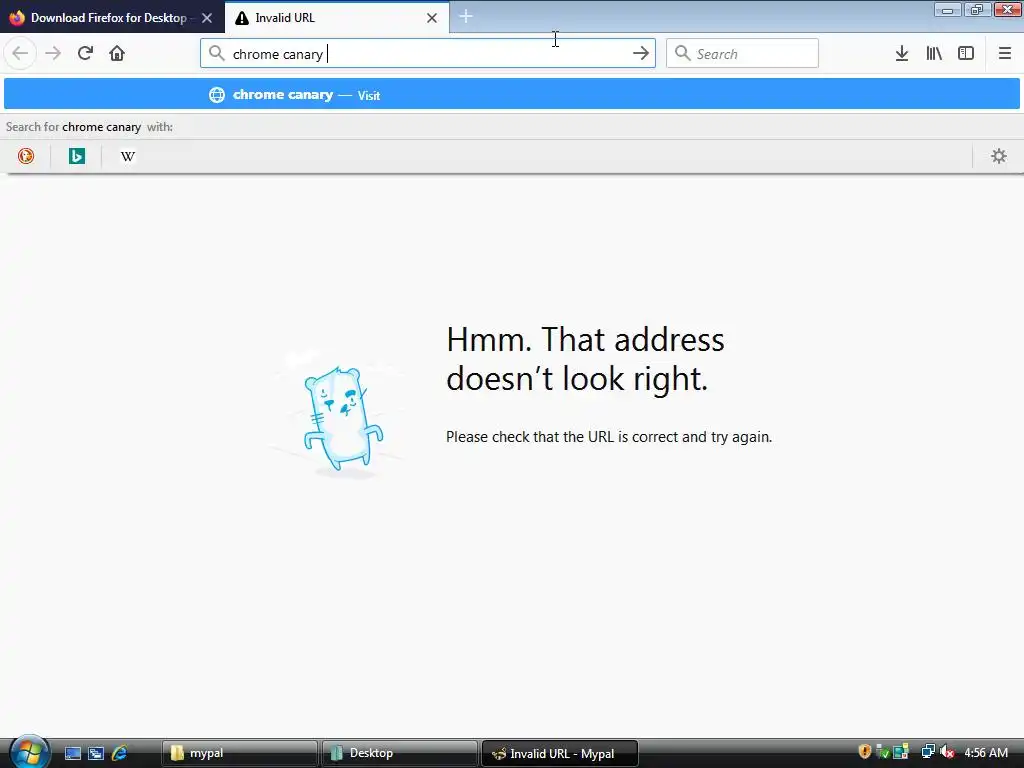This screenshot has height=768, width=1024.
Task: Select the chrome canary Visit suggestion
Action: click(511, 94)
